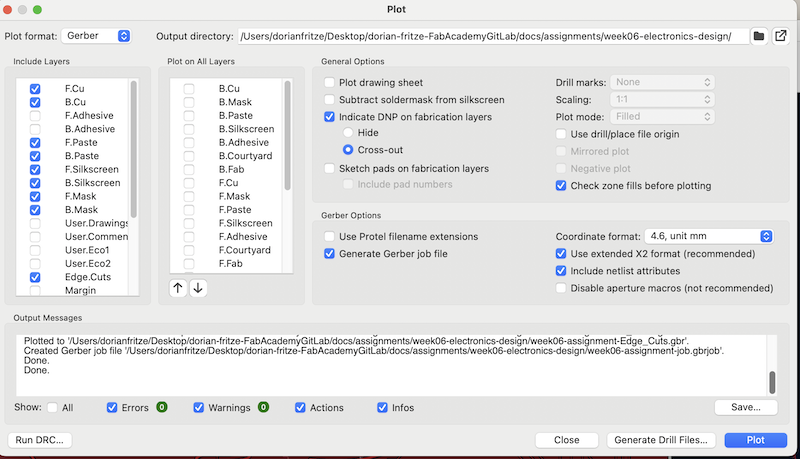Select the Hide radio option
This screenshot has width=800, height=459.
click(349, 132)
